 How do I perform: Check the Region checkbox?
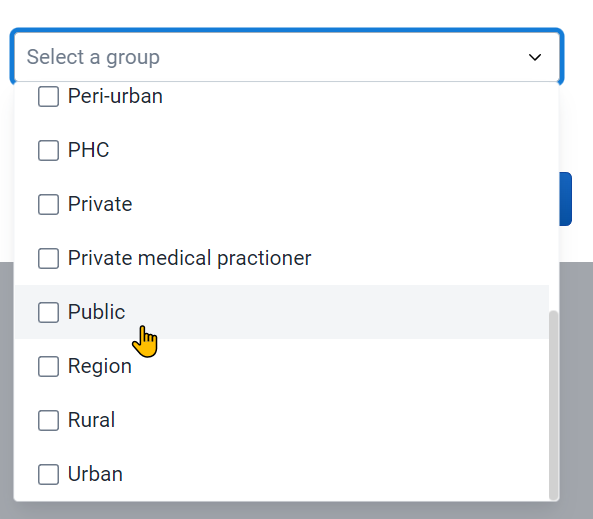[48, 367]
